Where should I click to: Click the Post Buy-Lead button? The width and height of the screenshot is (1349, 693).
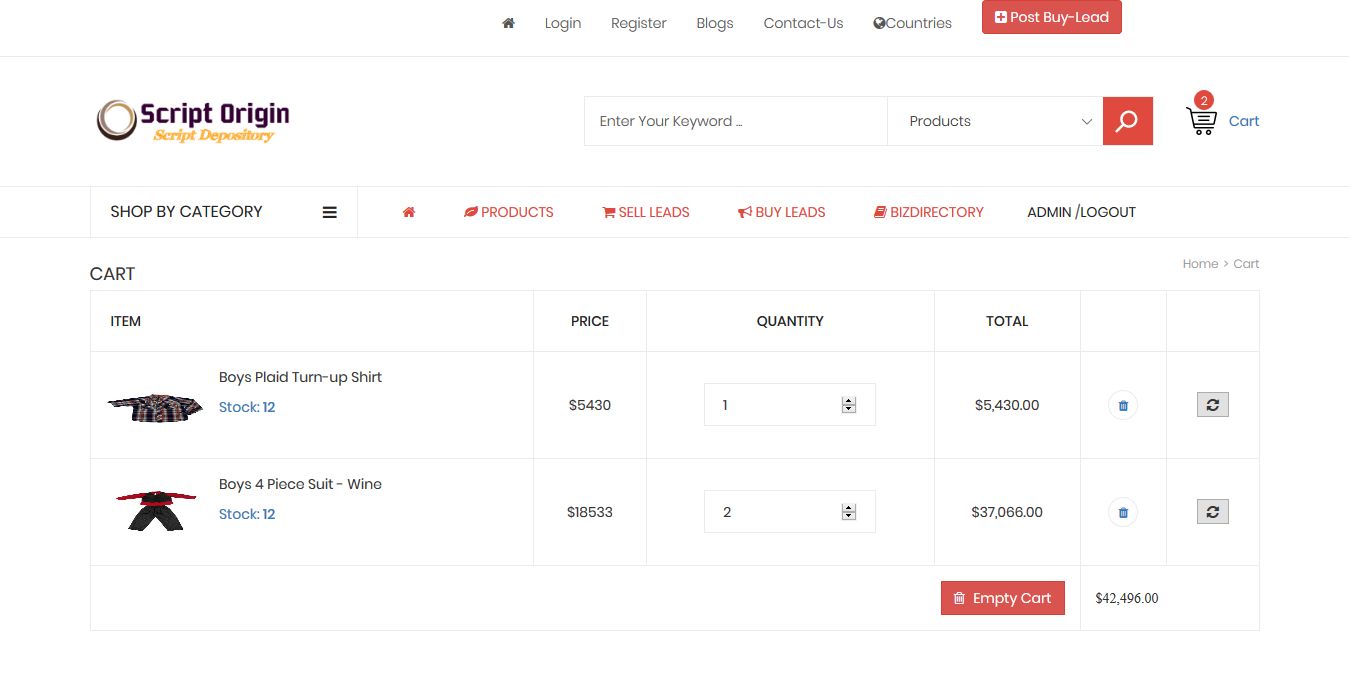point(1052,17)
